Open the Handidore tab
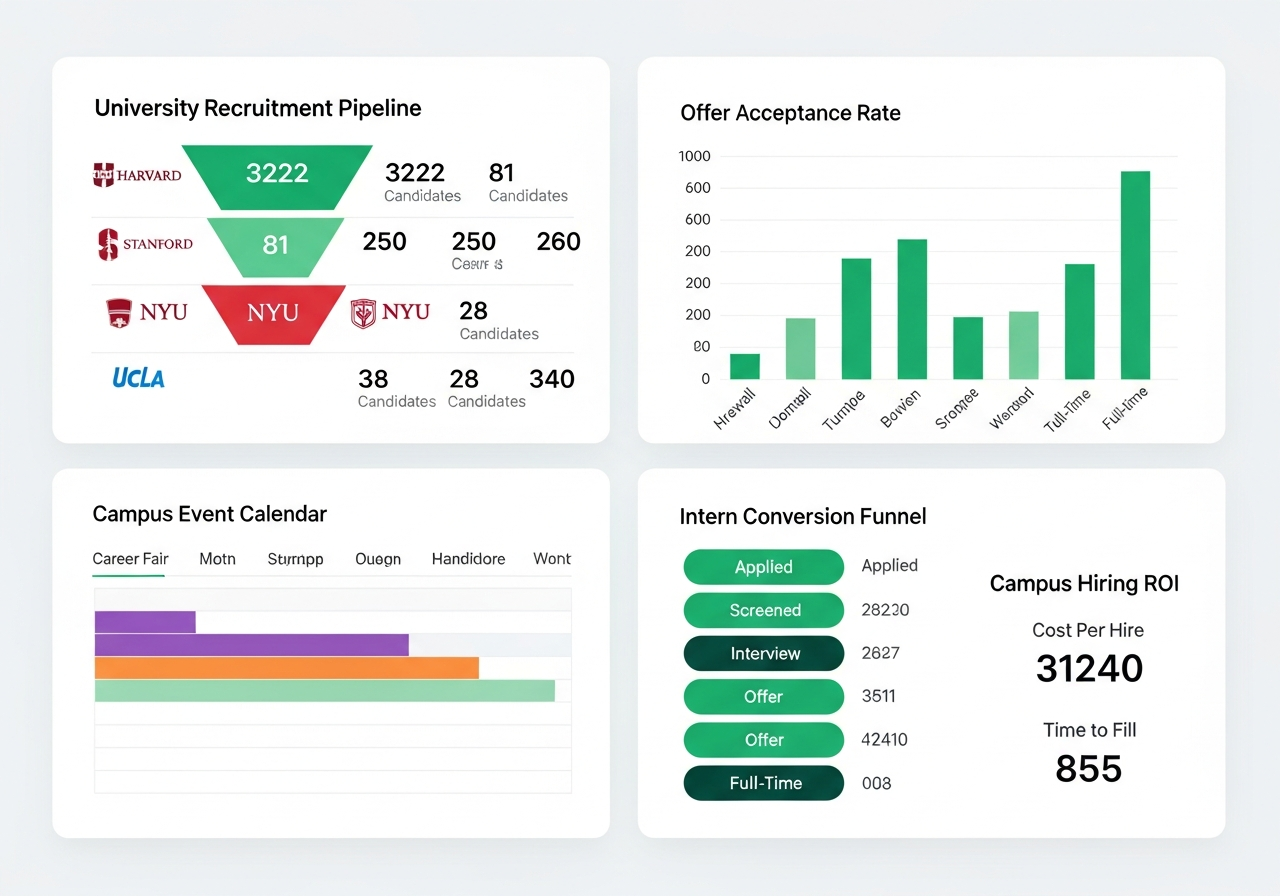The image size is (1280, 896). 468,559
